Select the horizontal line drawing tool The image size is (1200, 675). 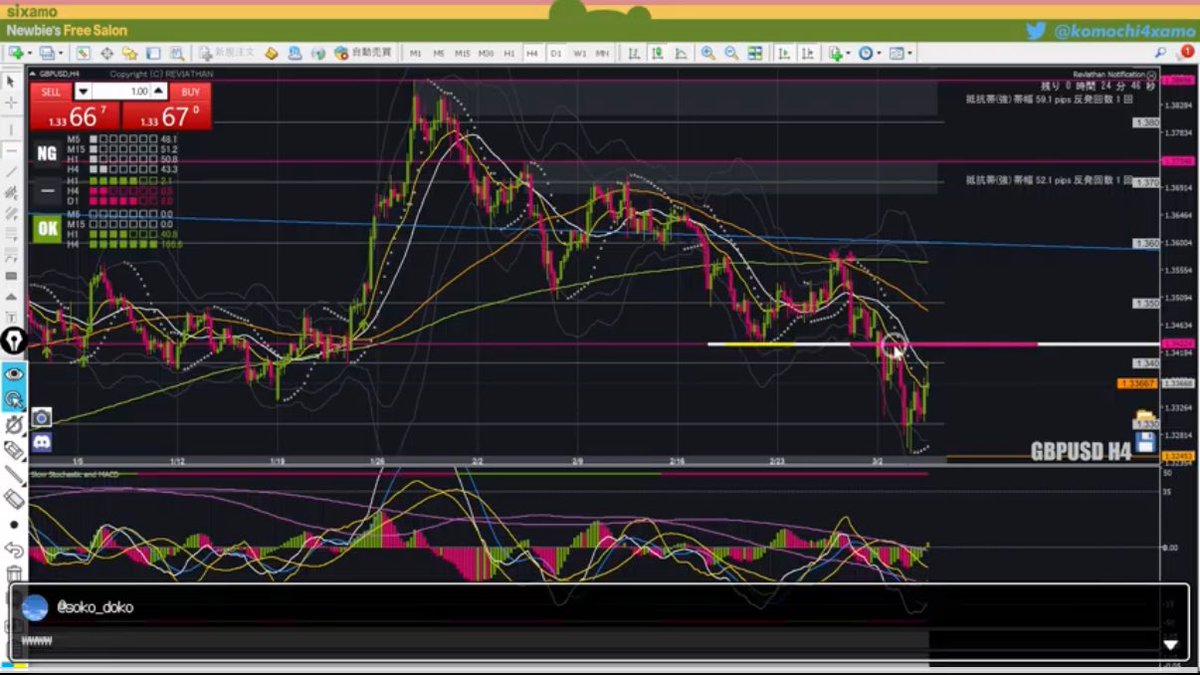point(12,151)
